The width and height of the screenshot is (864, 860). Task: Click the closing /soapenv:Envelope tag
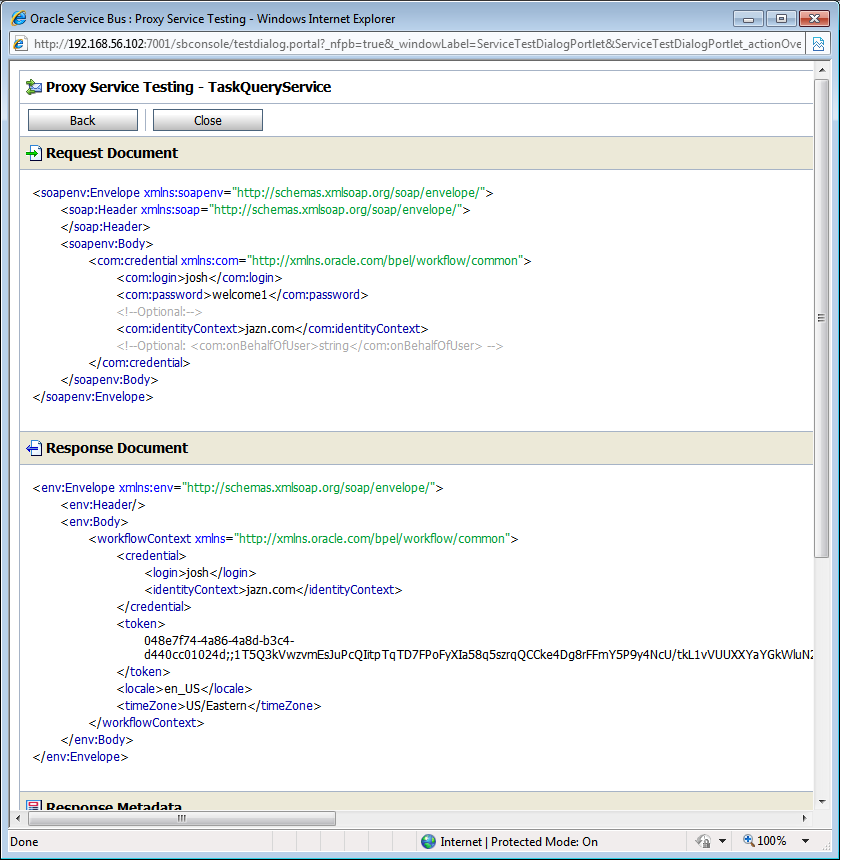click(93, 397)
